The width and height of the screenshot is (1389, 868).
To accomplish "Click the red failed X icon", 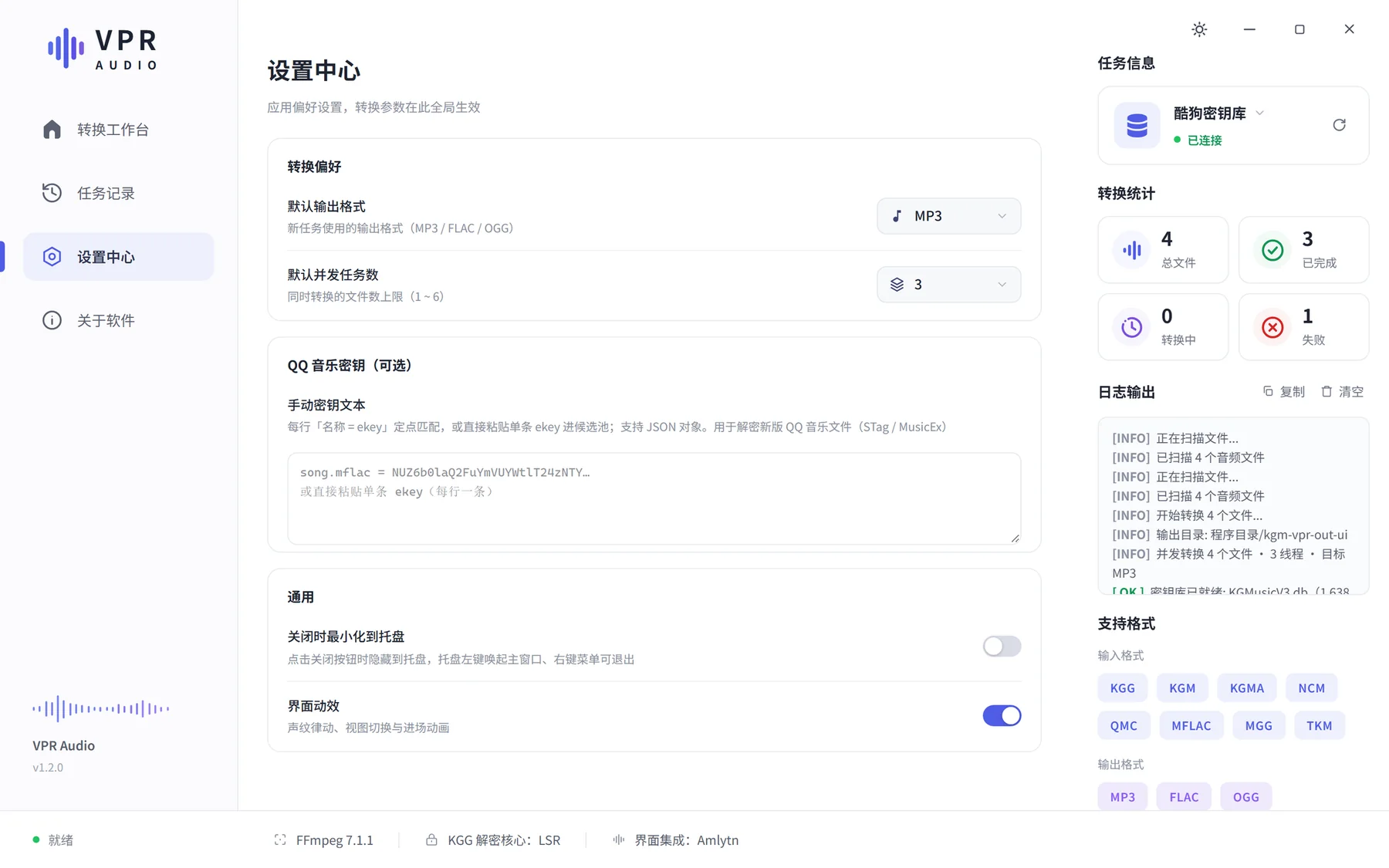I will point(1272,327).
